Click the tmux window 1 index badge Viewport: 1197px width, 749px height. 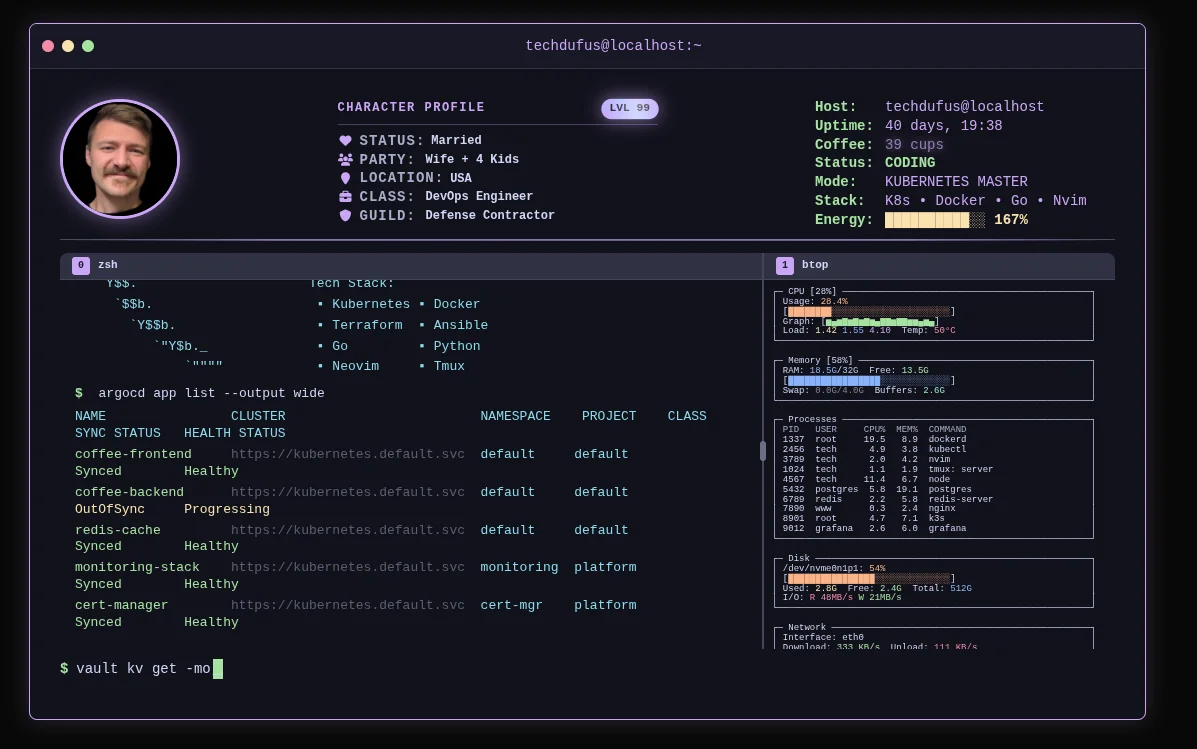pyautogui.click(x=785, y=265)
